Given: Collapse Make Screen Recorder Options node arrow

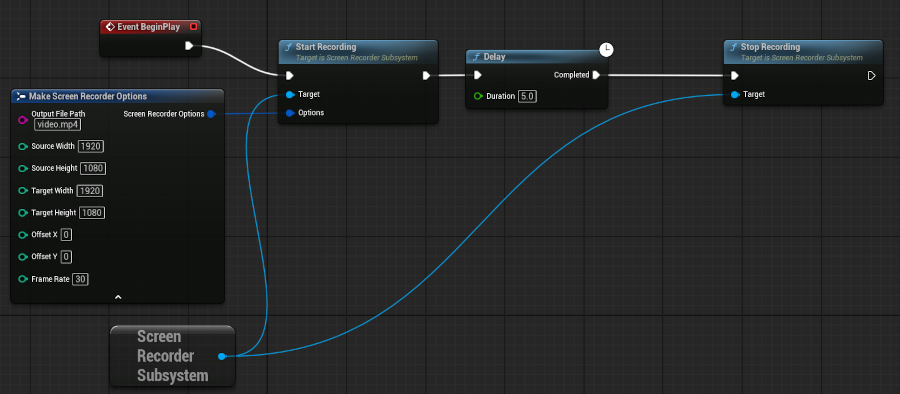Looking at the screenshot, I should 118,297.
